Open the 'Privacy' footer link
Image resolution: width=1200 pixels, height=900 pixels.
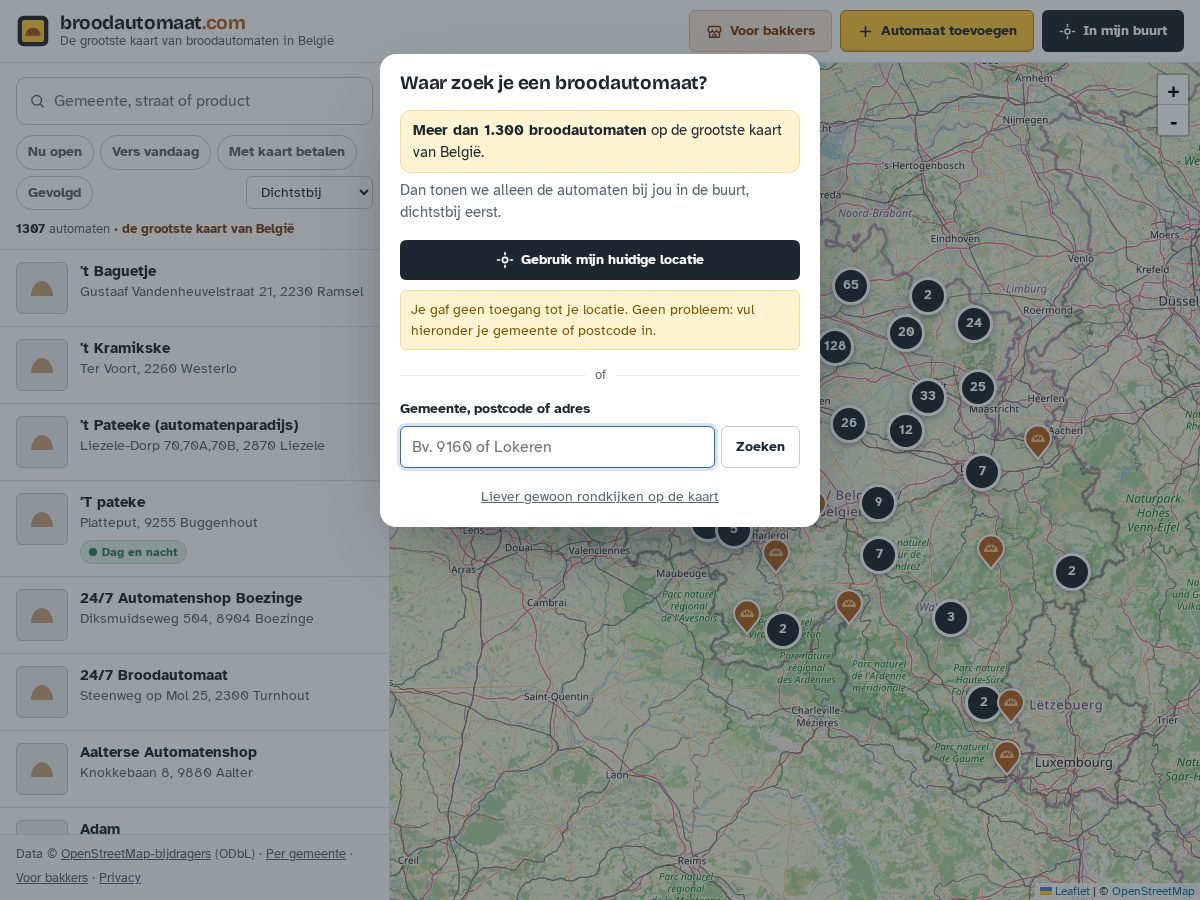tap(120, 878)
